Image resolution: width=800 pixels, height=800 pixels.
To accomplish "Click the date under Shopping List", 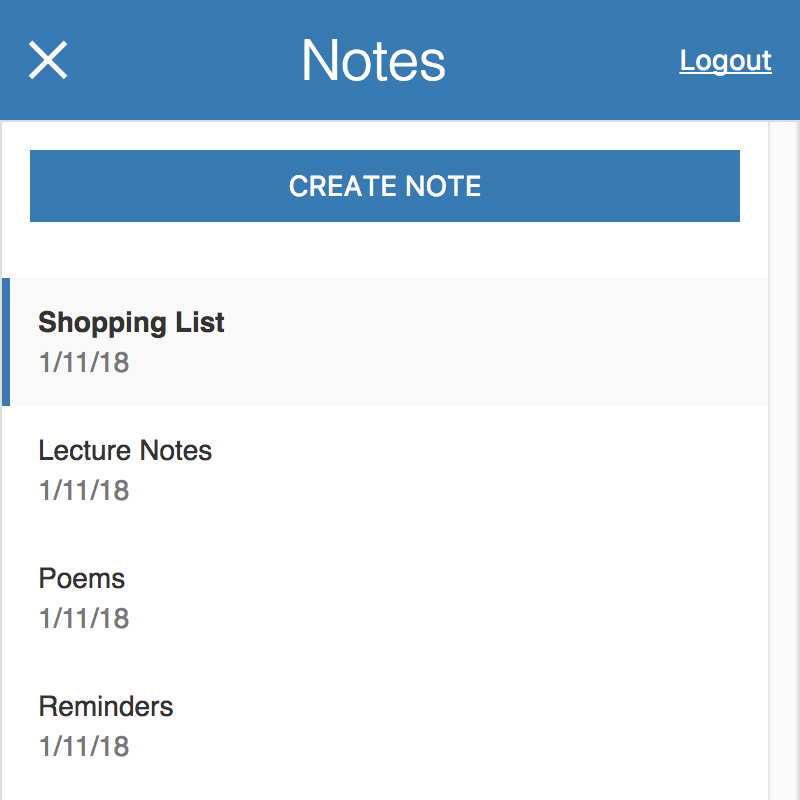I will 84,363.
